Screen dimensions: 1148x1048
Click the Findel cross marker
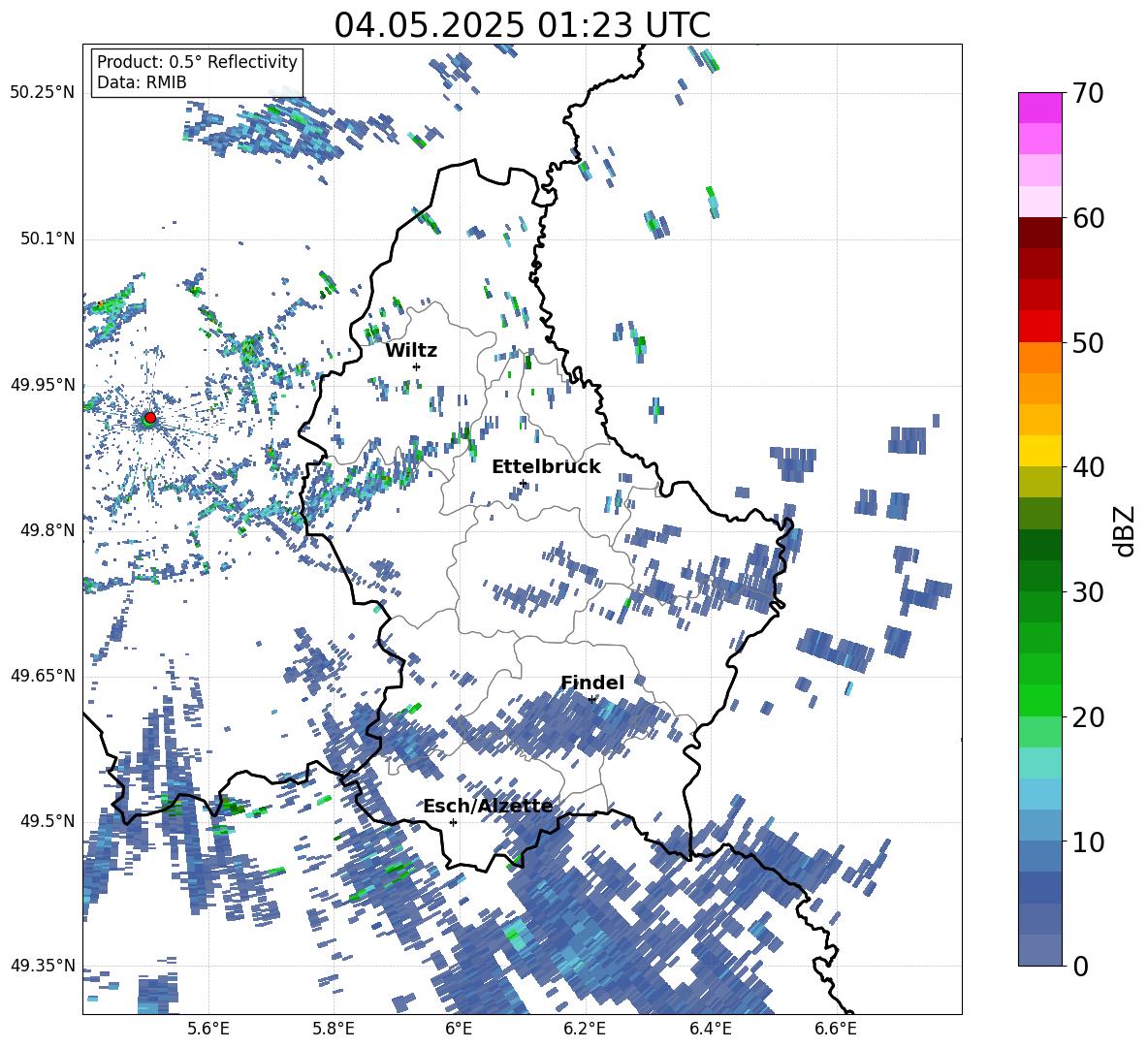(x=591, y=699)
